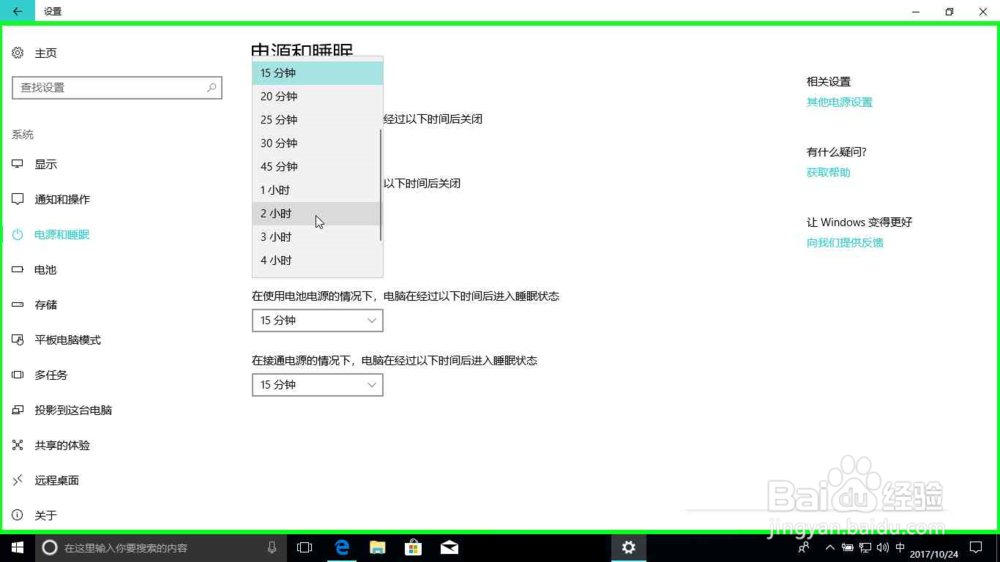Go back with the arrow button
The image size is (1000, 562).
[x=17, y=11]
